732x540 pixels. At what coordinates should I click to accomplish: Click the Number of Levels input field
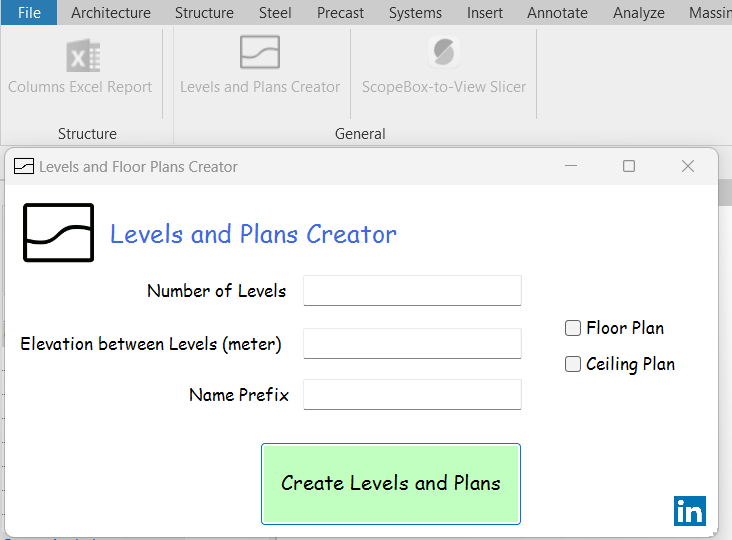tap(412, 291)
